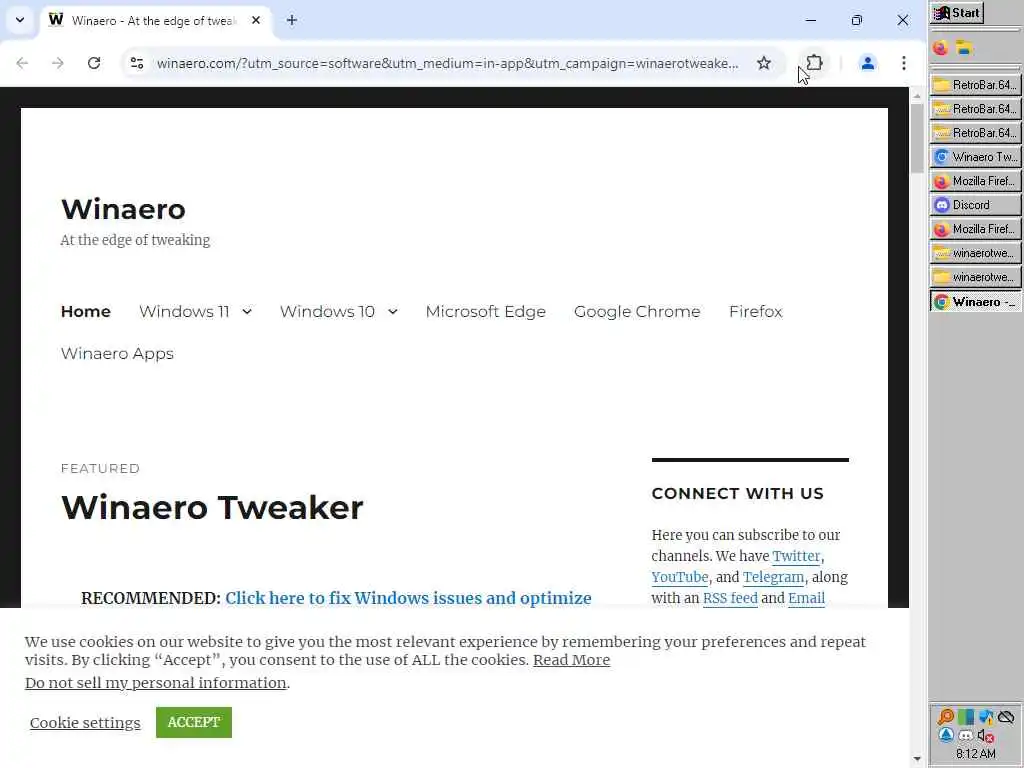1024x768 pixels.
Task: Open a new Chrome tab
Action: (x=292, y=20)
